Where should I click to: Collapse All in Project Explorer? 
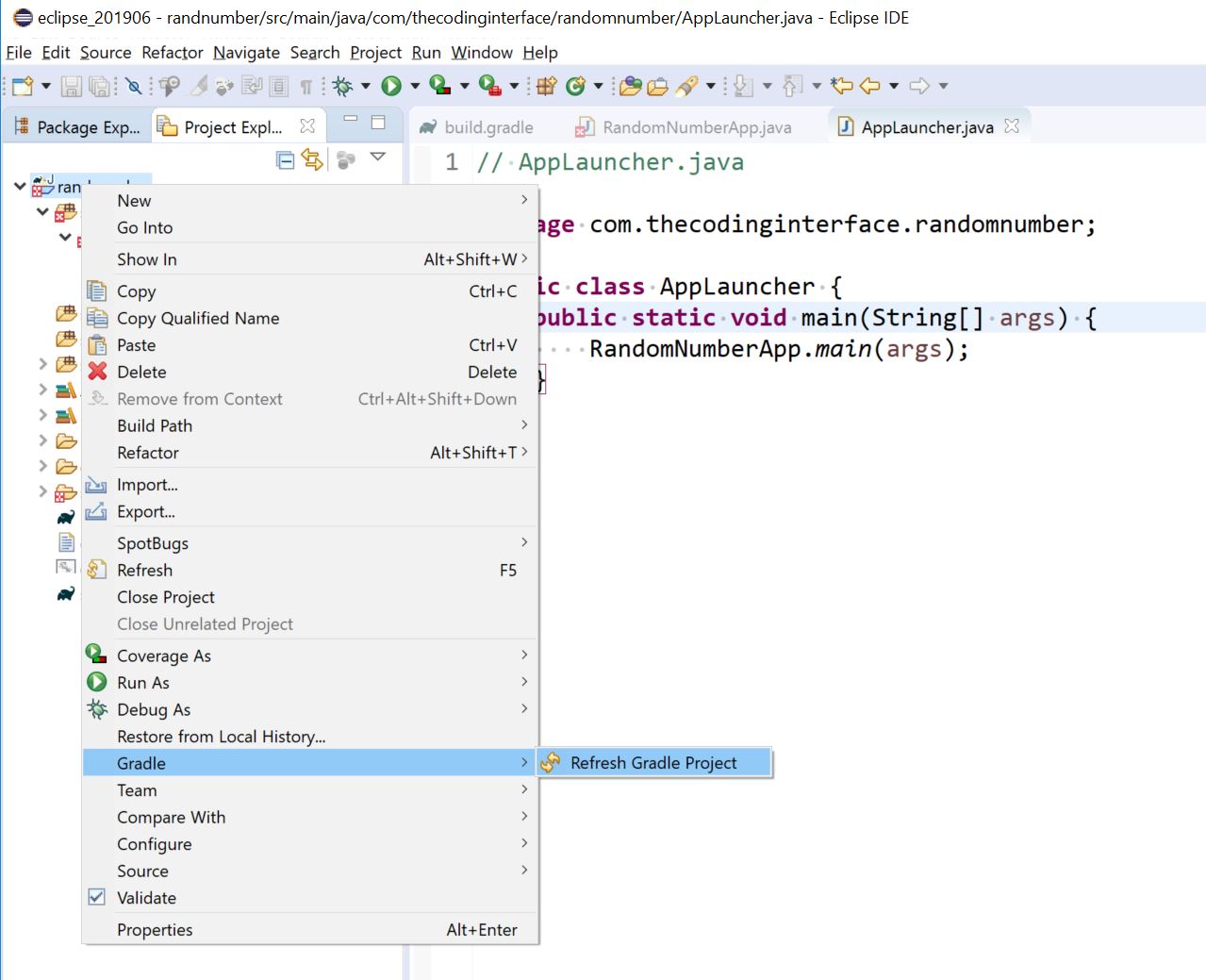pyautogui.click(x=285, y=160)
